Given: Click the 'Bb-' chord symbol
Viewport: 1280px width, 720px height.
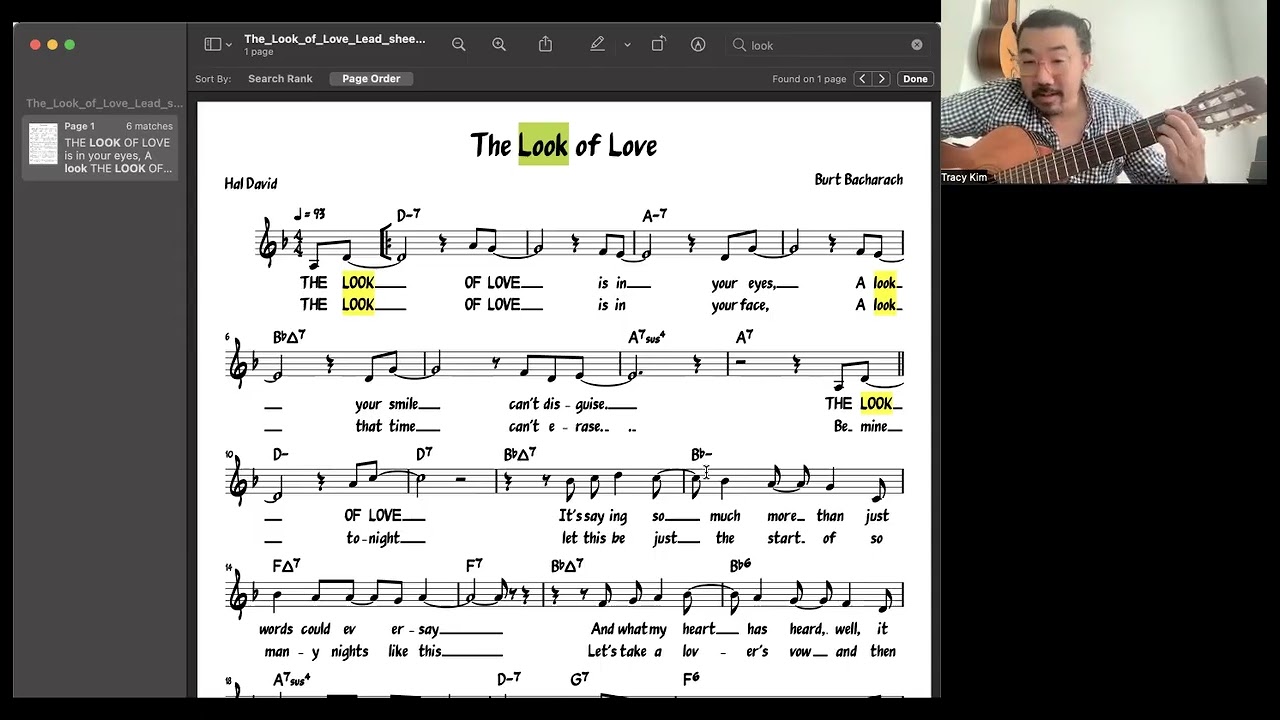Looking at the screenshot, I should point(701,454).
